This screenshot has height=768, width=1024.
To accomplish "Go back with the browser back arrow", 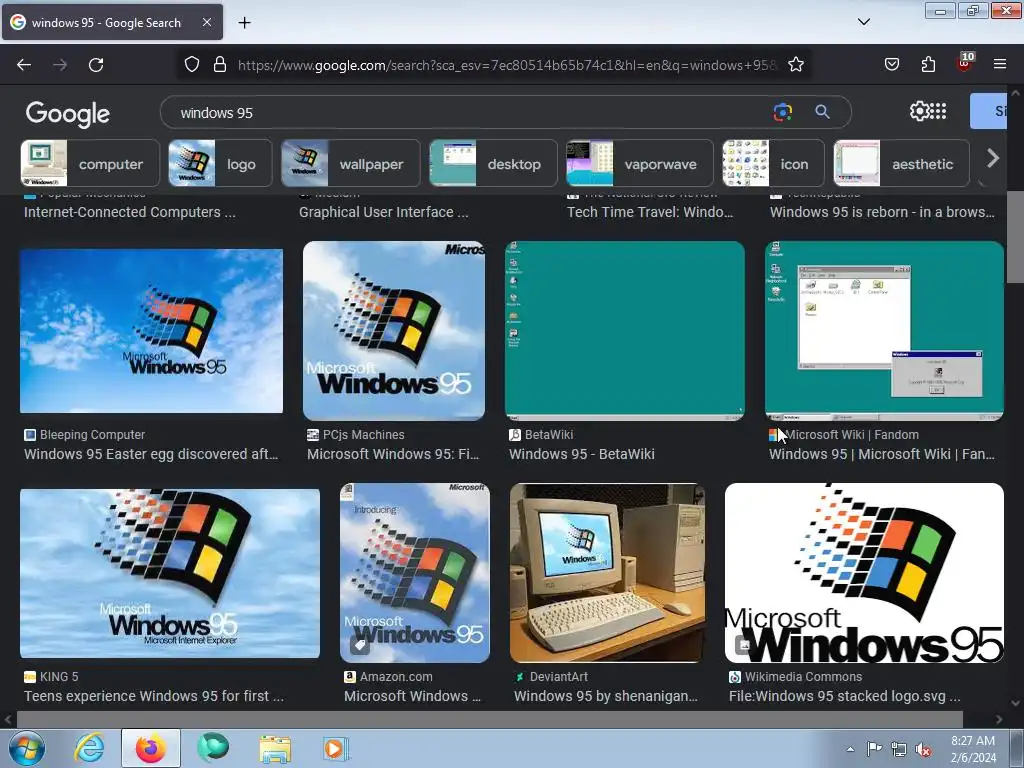I will 24,65.
